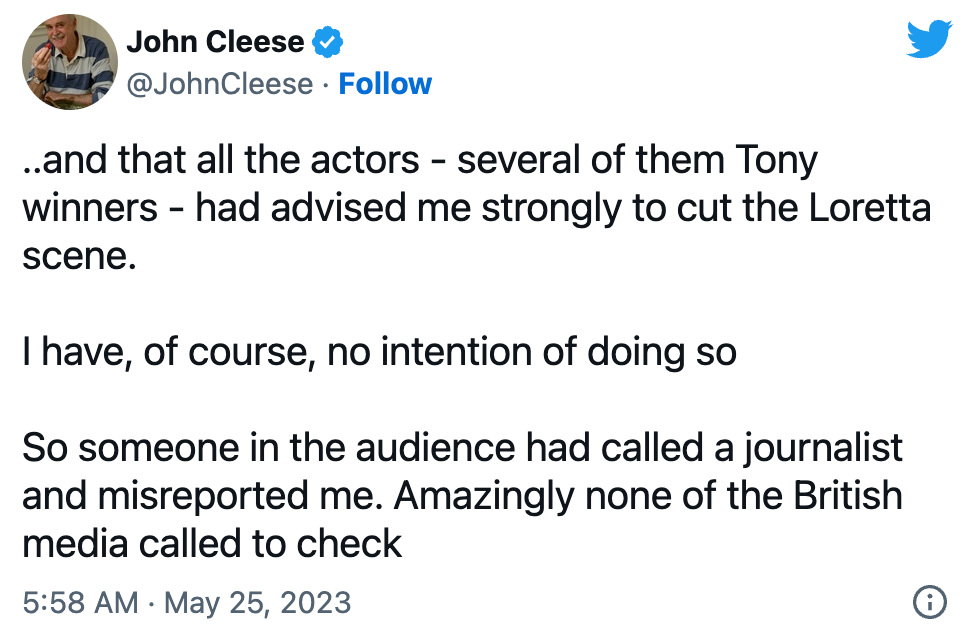Click the May 25, 2023 date

click(257, 602)
